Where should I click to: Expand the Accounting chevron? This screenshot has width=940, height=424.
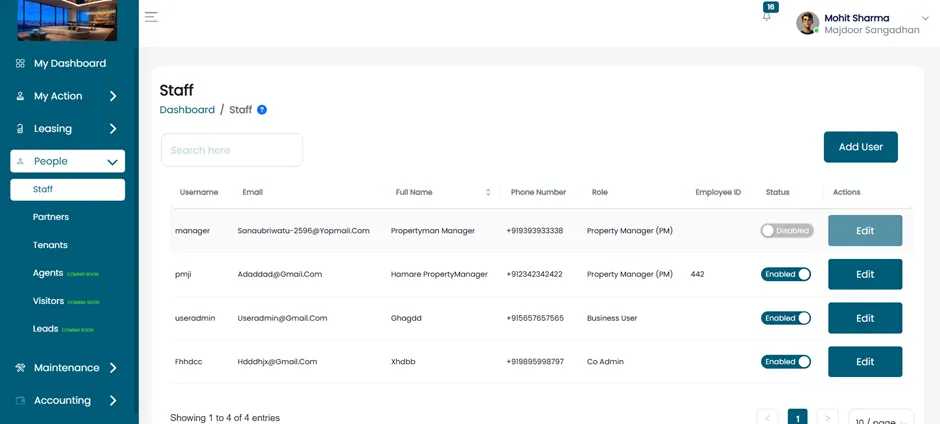(x=113, y=400)
